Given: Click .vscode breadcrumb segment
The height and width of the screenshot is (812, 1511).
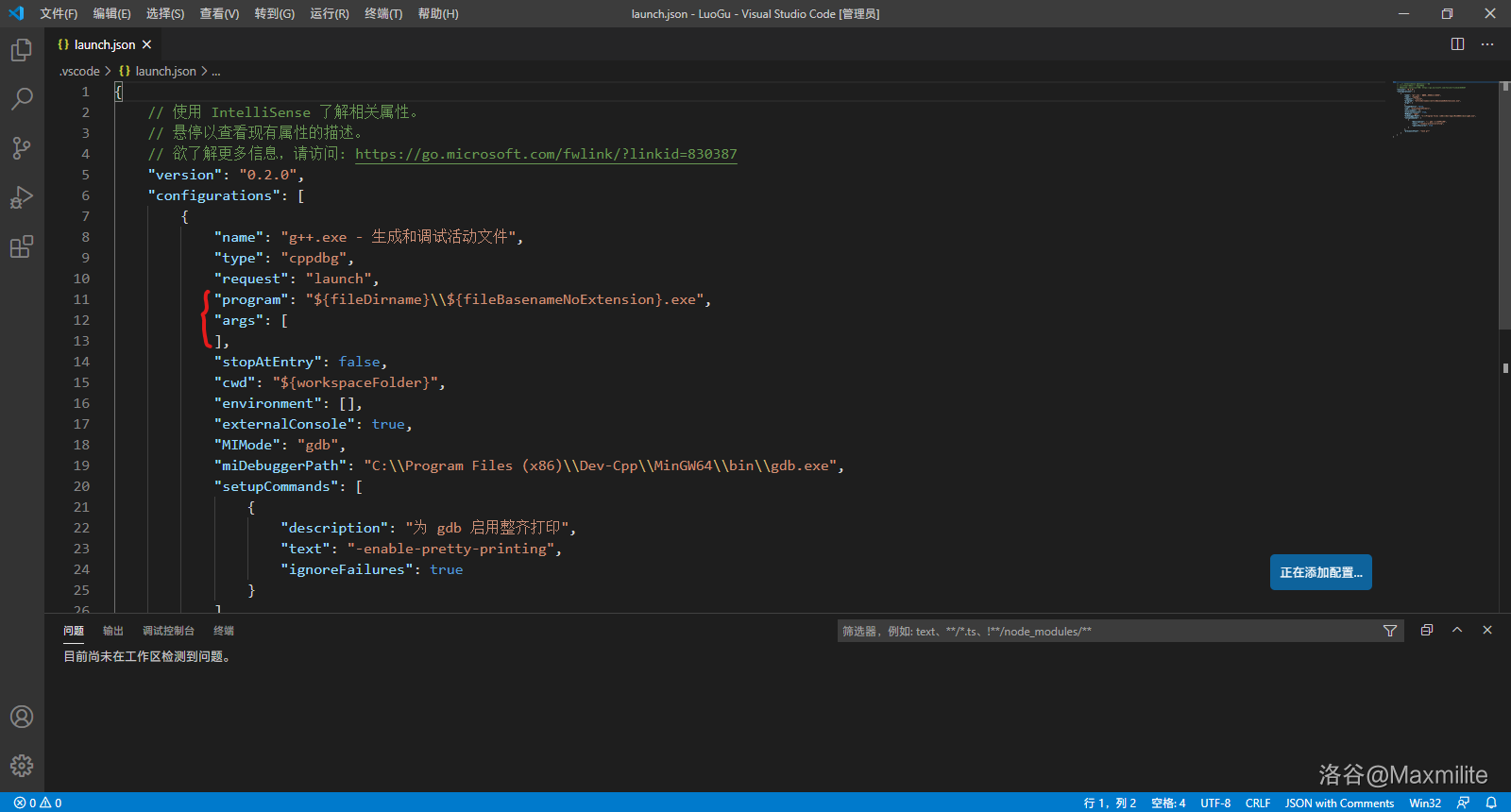Looking at the screenshot, I should tap(79, 71).
